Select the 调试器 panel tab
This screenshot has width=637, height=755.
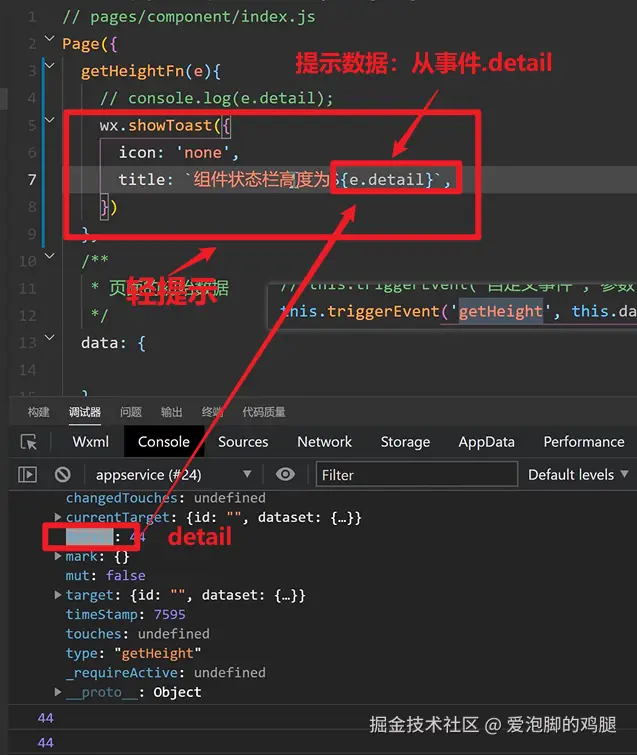(85, 412)
